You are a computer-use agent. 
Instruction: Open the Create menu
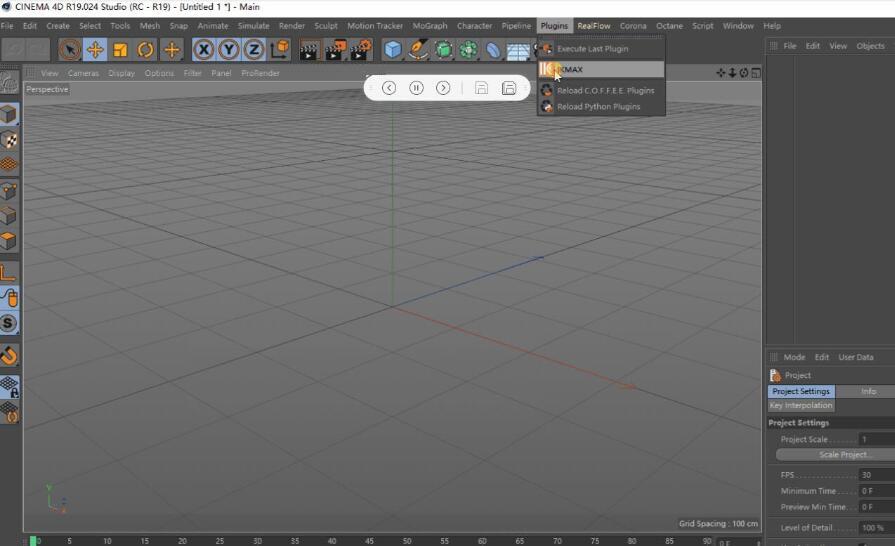point(58,26)
